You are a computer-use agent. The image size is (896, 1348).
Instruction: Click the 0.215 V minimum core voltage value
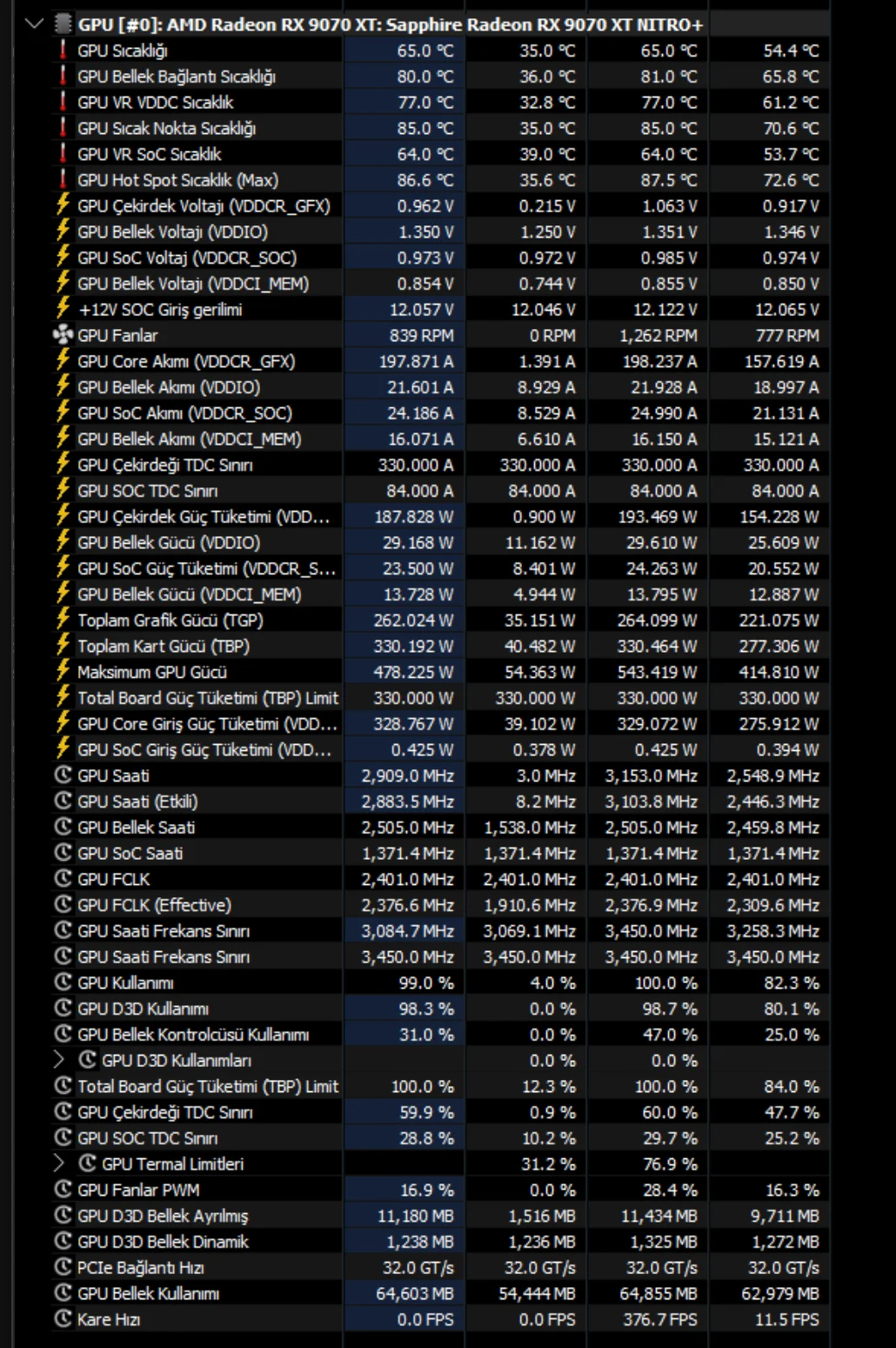point(547,205)
